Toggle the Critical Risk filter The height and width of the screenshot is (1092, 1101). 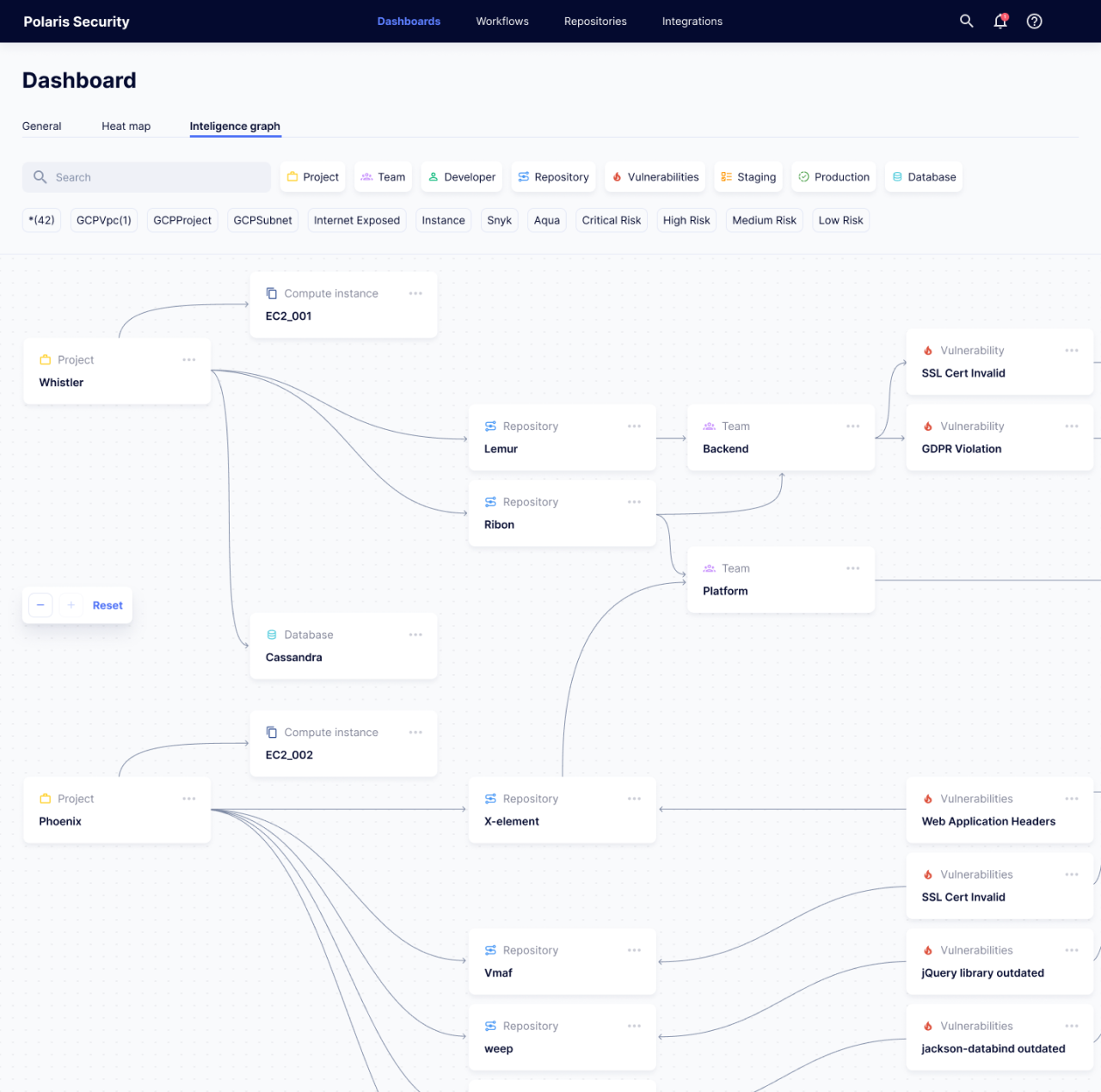tap(611, 220)
